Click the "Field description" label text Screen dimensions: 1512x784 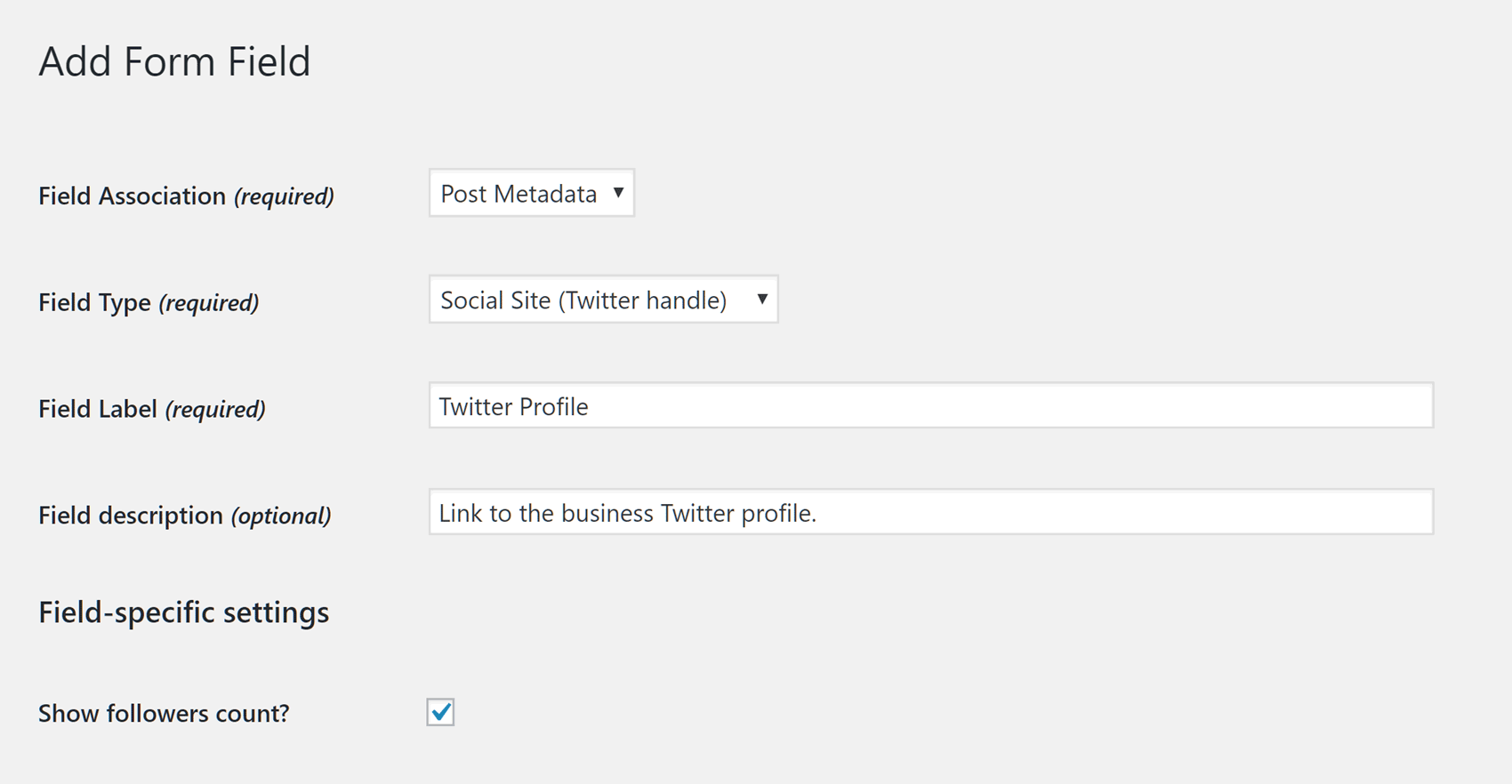click(131, 516)
